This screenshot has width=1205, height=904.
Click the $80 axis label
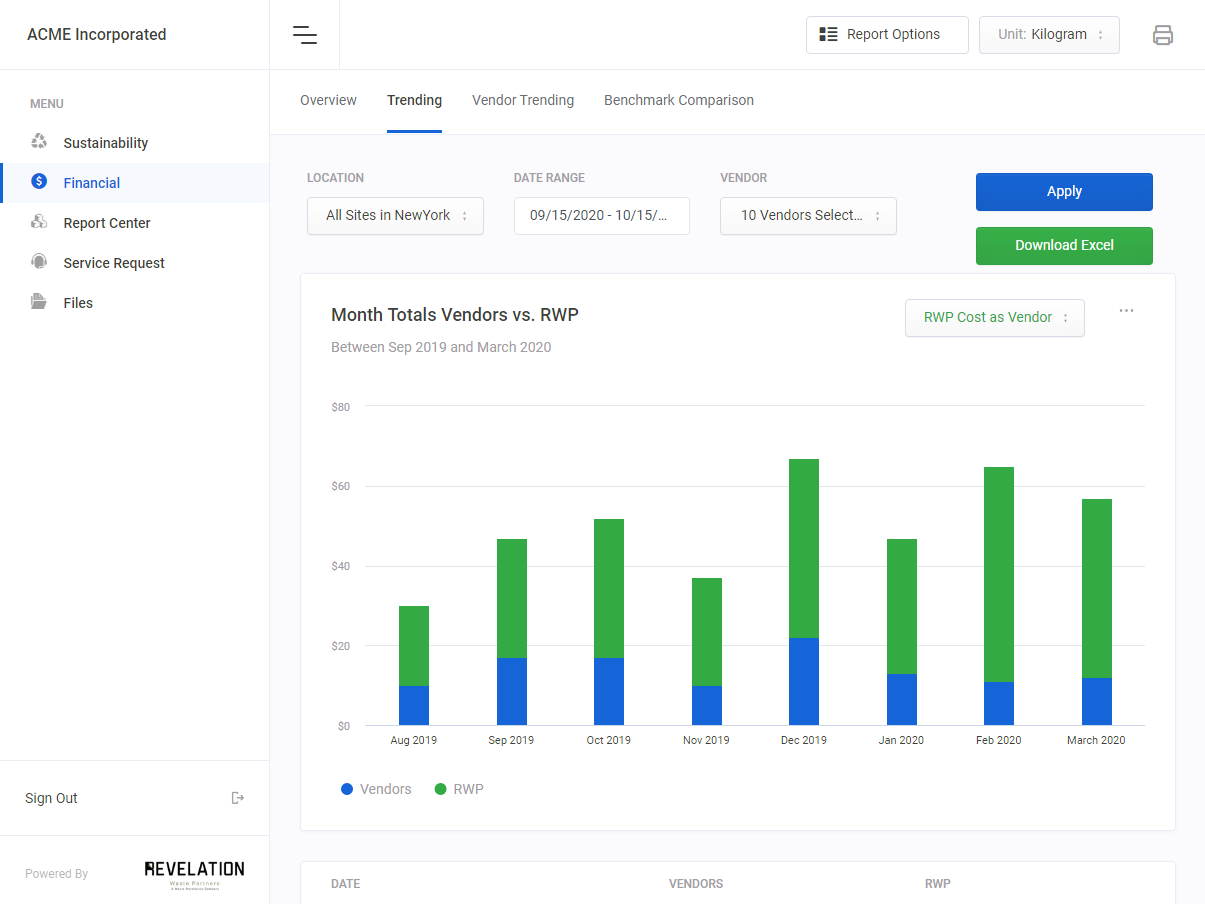[341, 407]
